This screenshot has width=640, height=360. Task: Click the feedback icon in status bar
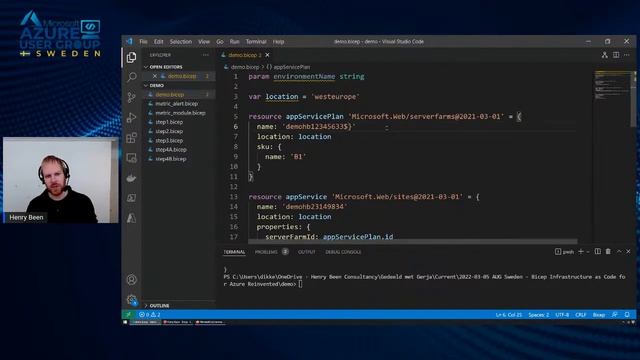point(615,315)
